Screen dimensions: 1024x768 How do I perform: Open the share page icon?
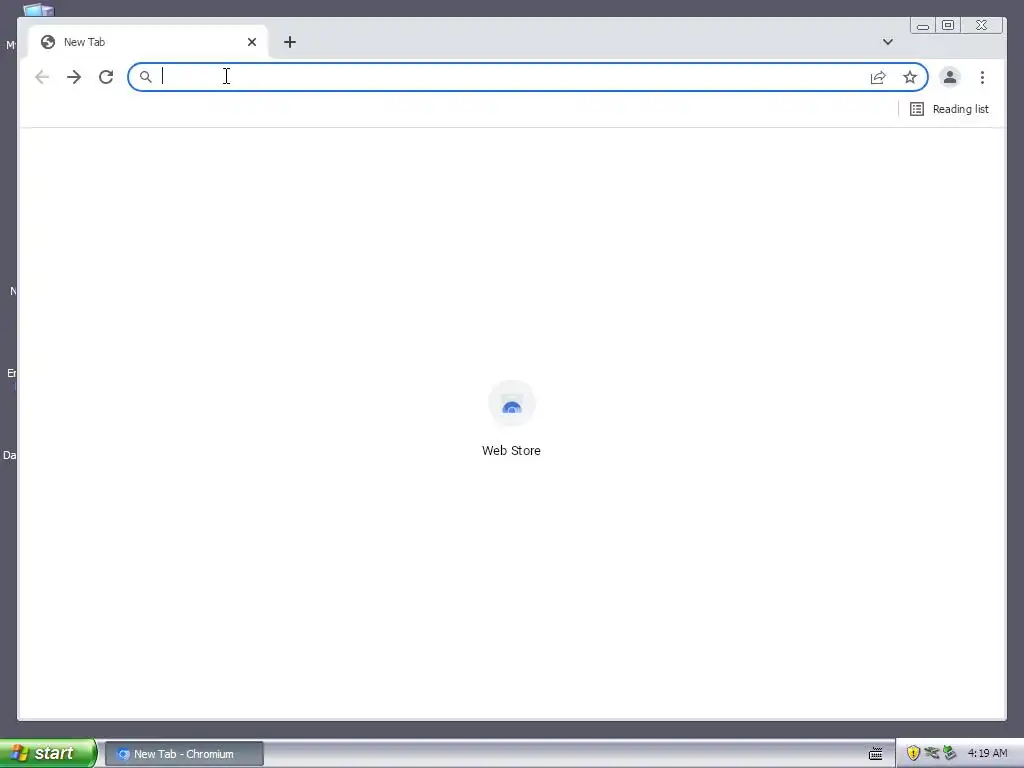(878, 77)
